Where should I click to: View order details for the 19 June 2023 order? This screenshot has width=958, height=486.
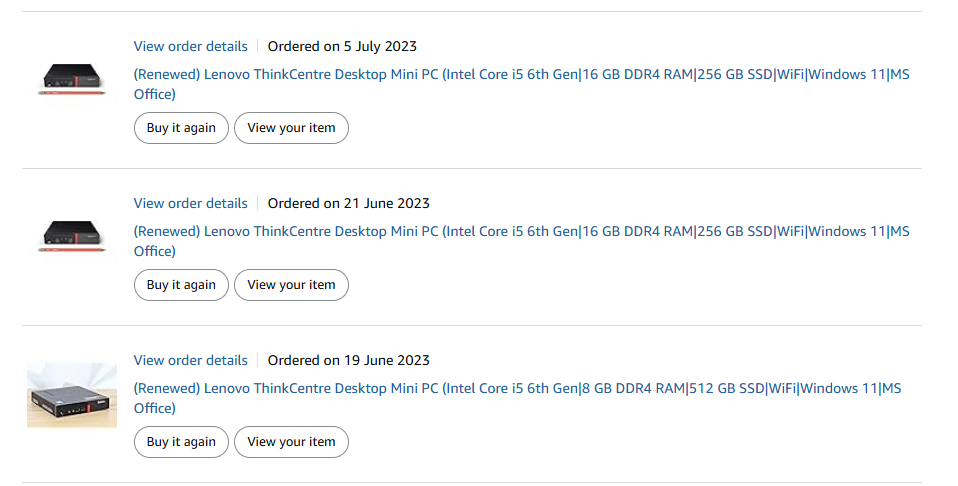pyautogui.click(x=191, y=361)
